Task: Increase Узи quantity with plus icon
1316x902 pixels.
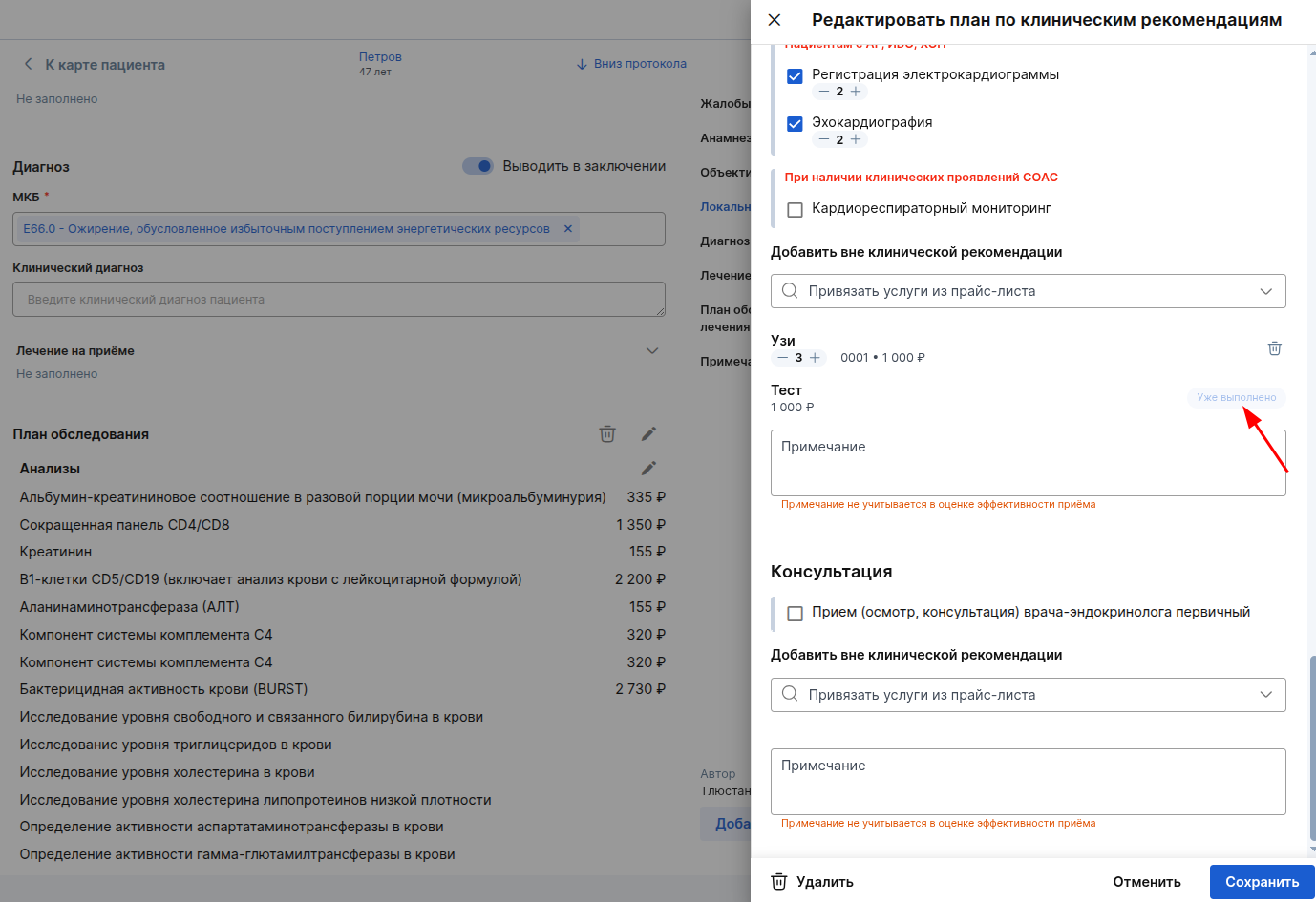Action: 815,358
